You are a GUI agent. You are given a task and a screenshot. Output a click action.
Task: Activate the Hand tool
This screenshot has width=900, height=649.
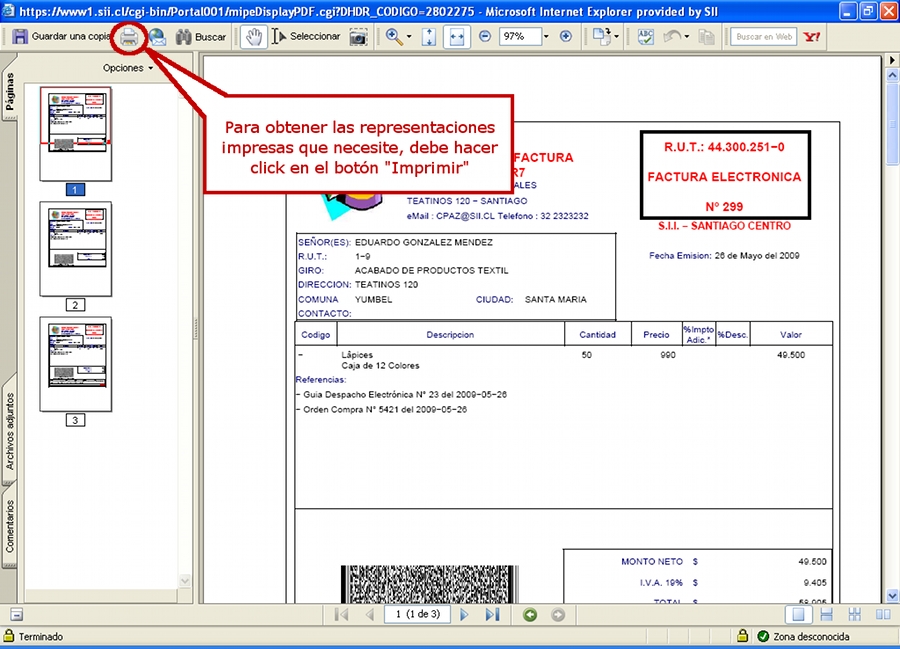(x=254, y=37)
